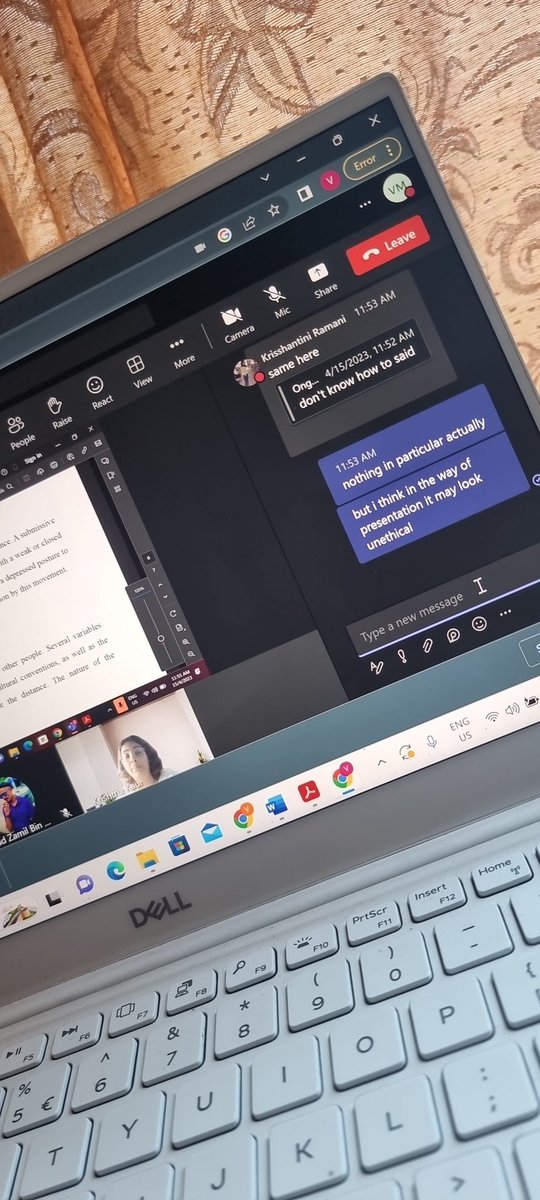This screenshot has height=1200, width=540.
Task: Open the More actions menu
Action: pyautogui.click(x=181, y=351)
